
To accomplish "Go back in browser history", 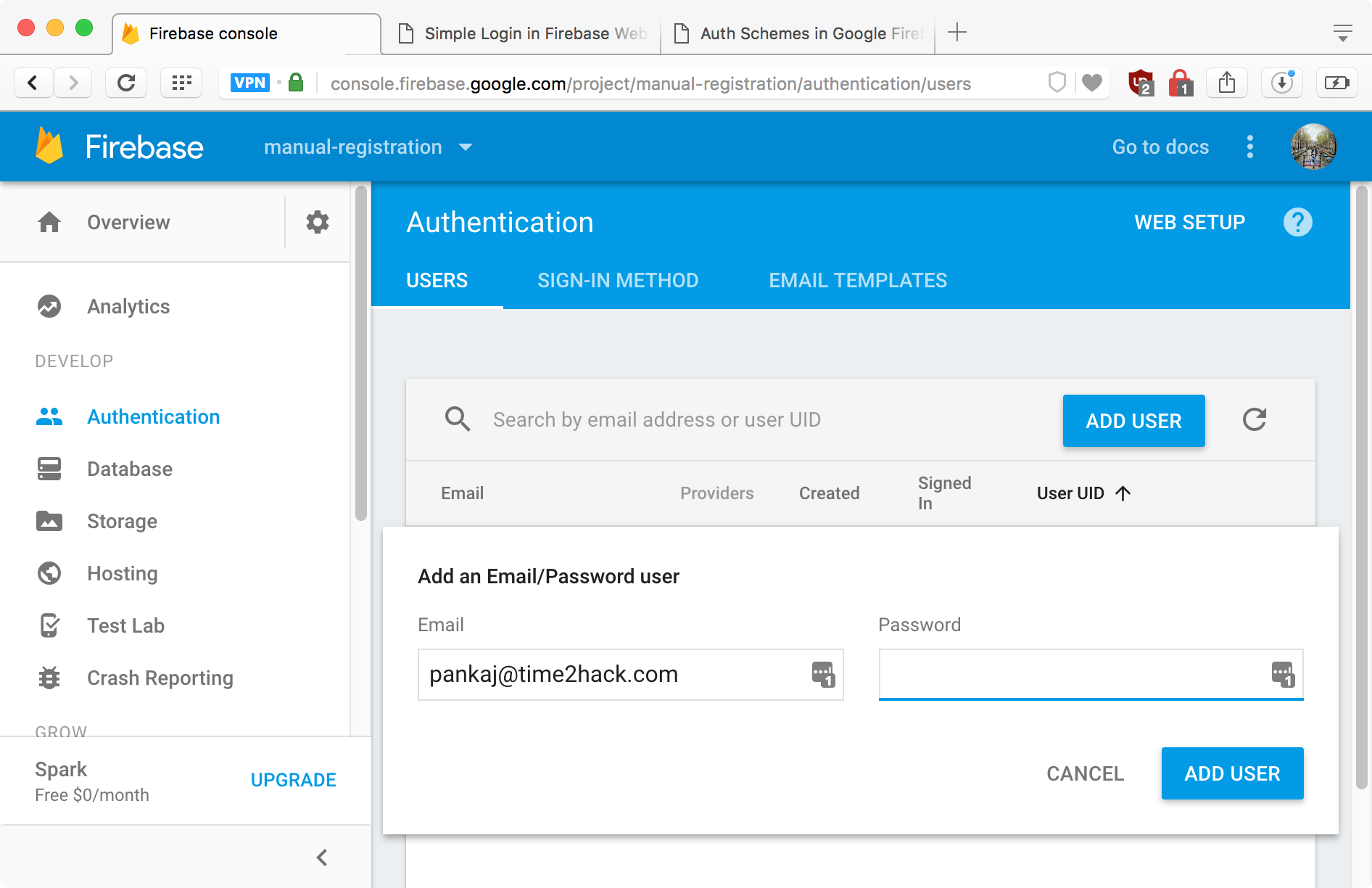I will pos(33,83).
